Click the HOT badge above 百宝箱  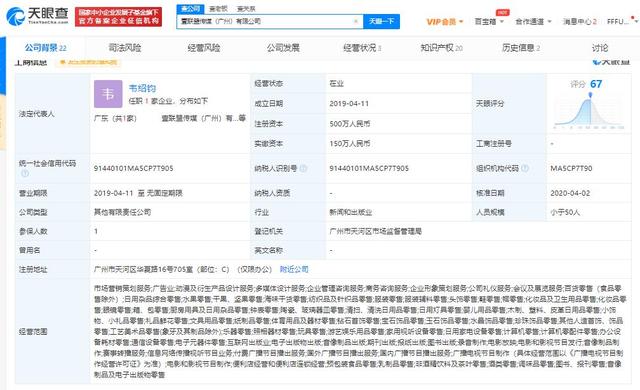(x=502, y=12)
